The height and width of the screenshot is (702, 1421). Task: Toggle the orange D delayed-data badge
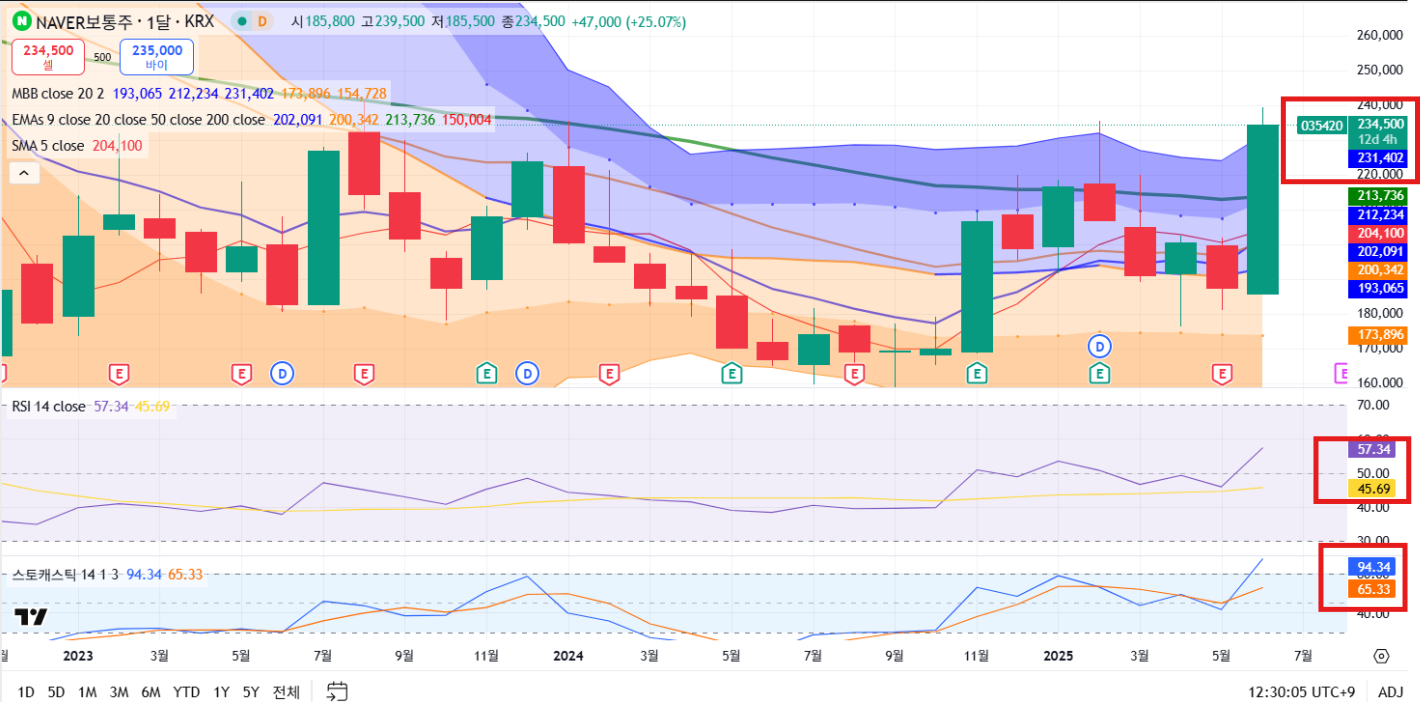(262, 21)
